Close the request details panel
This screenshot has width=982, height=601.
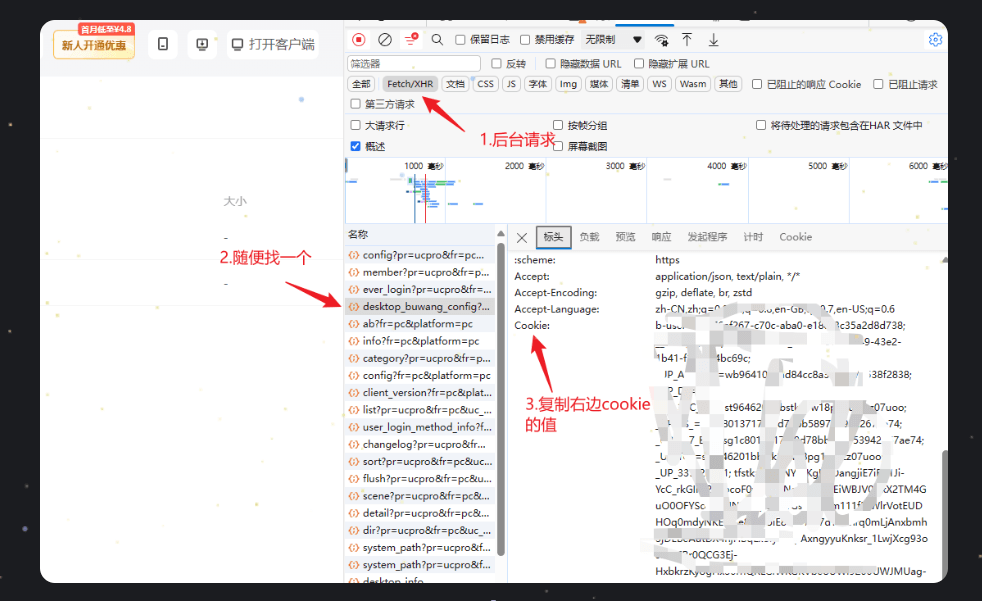(x=521, y=237)
